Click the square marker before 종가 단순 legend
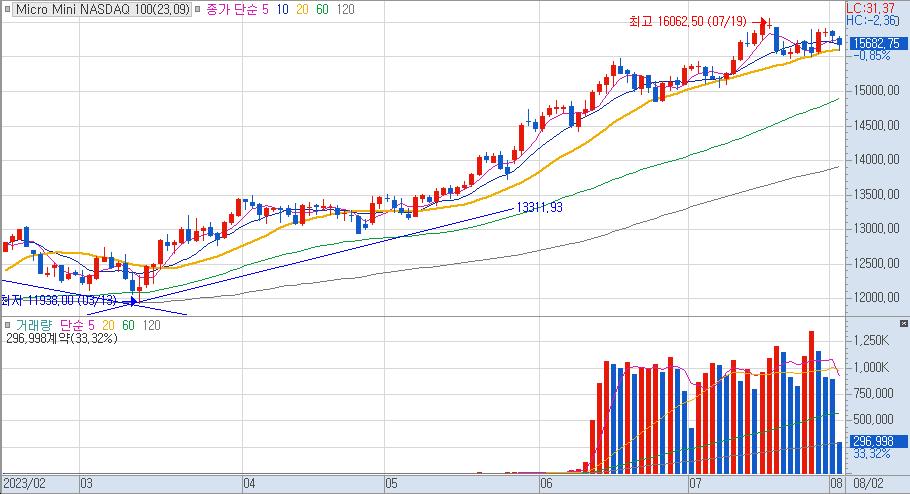 (198, 10)
